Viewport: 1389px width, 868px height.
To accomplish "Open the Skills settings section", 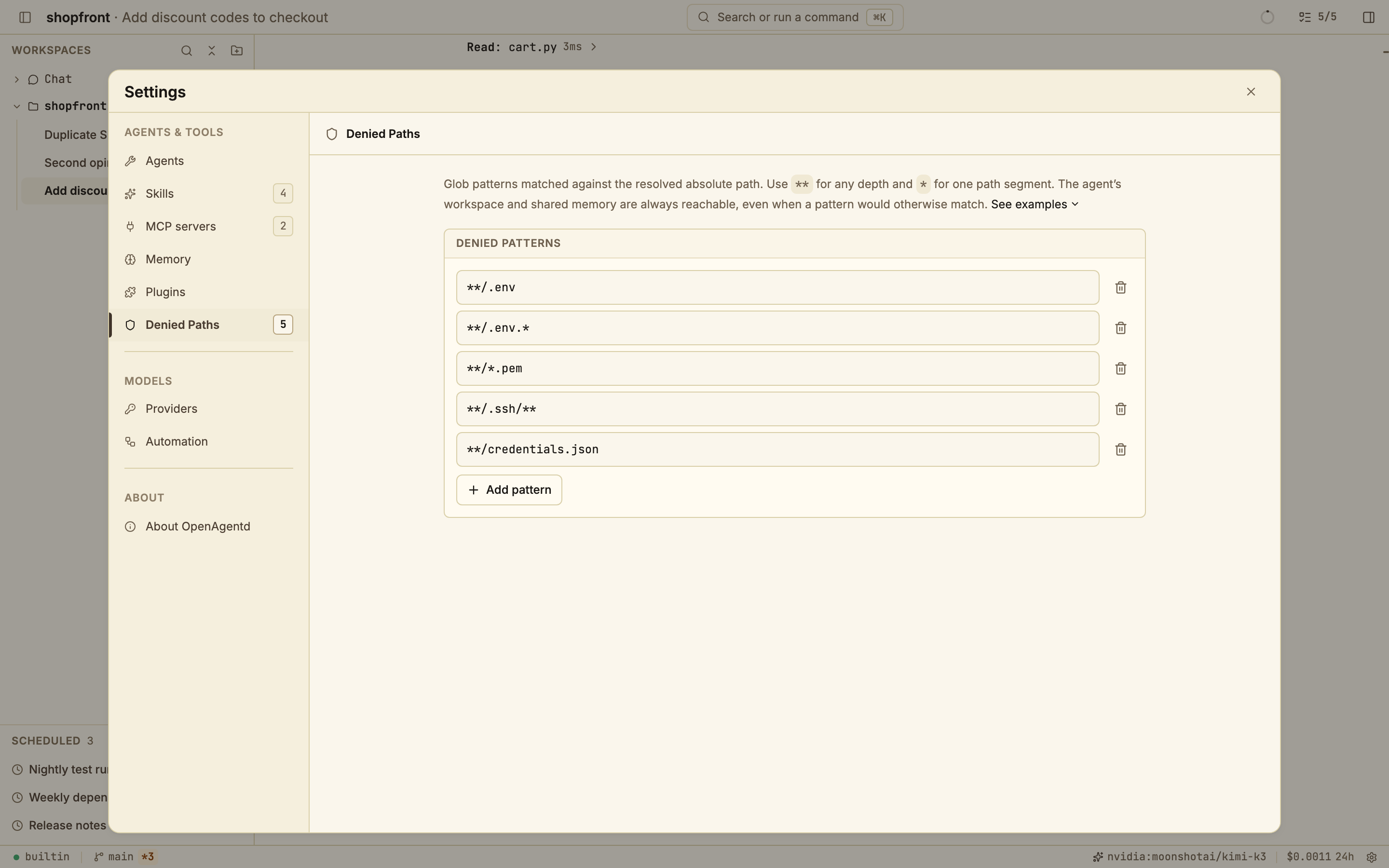I will (209, 193).
